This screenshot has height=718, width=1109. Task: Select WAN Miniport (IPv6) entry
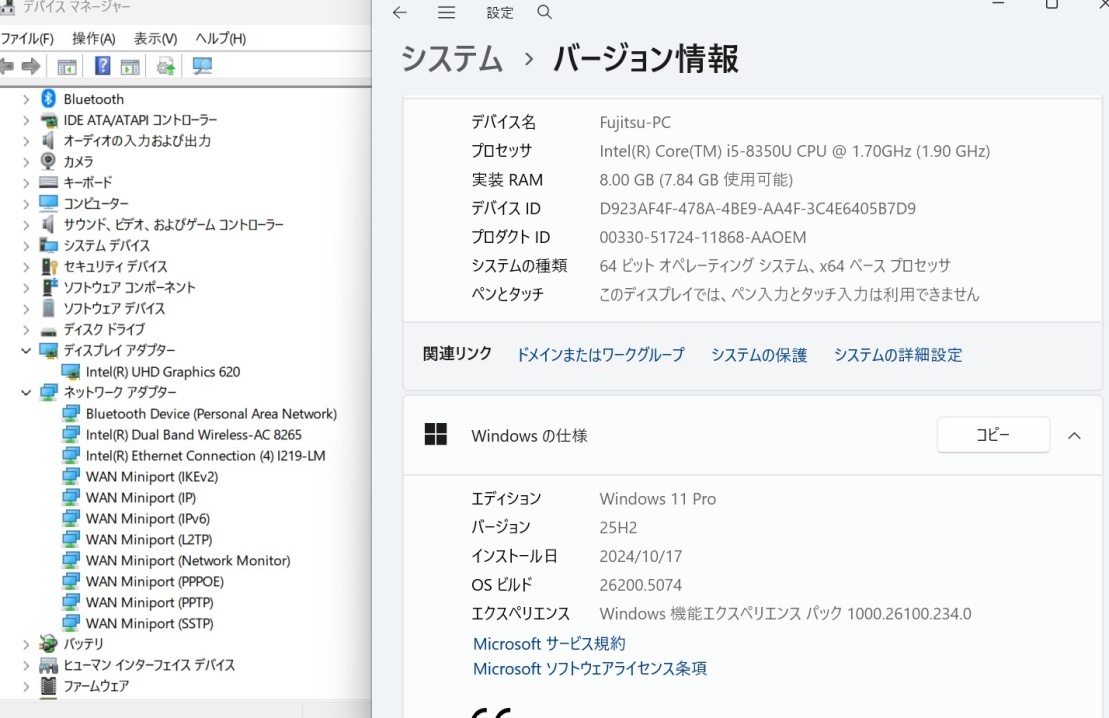pos(148,519)
